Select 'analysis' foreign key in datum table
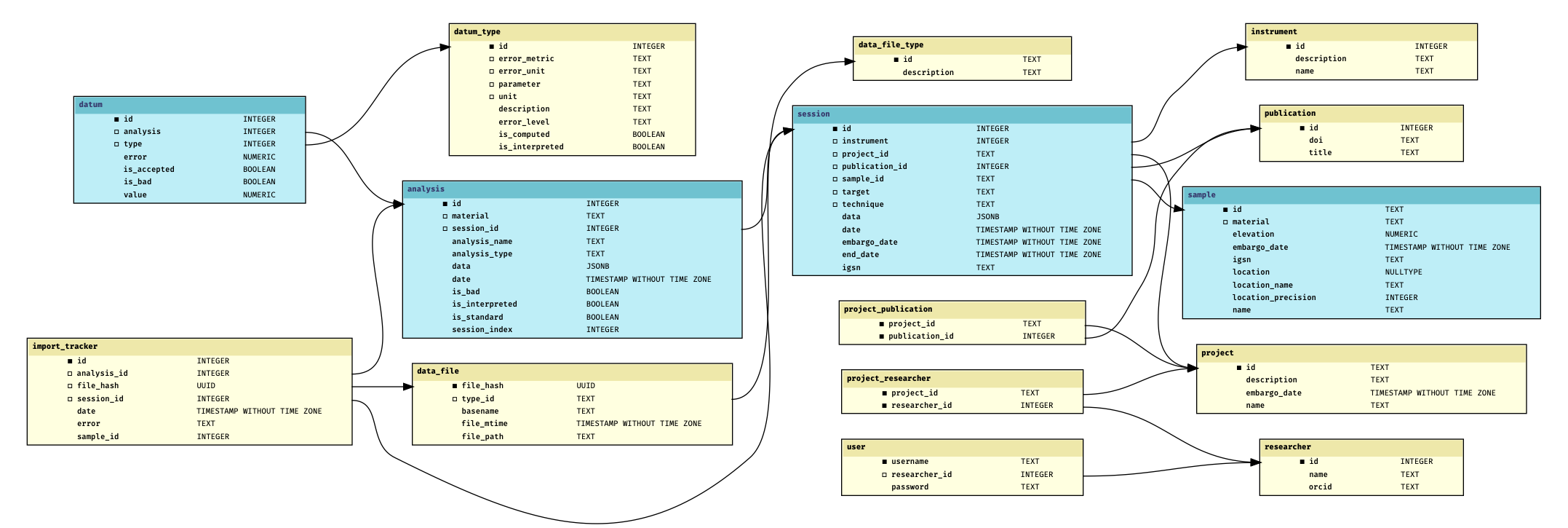The width and height of the screenshot is (1568, 528). 142,132
